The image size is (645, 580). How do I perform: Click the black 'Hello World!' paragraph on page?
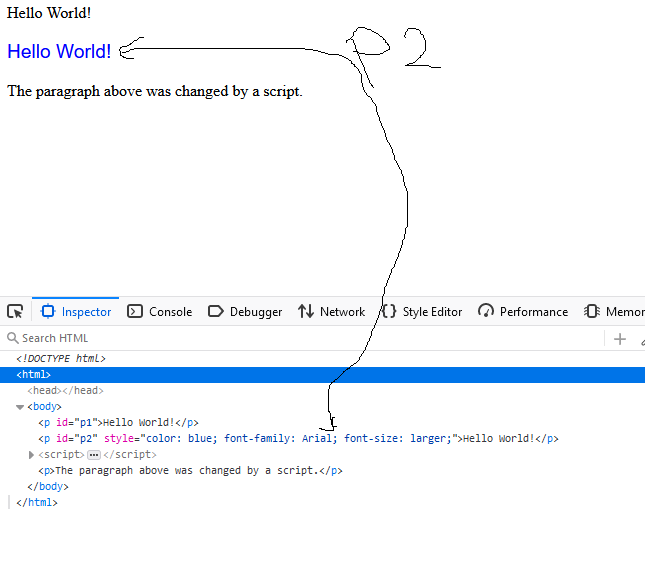(x=49, y=13)
